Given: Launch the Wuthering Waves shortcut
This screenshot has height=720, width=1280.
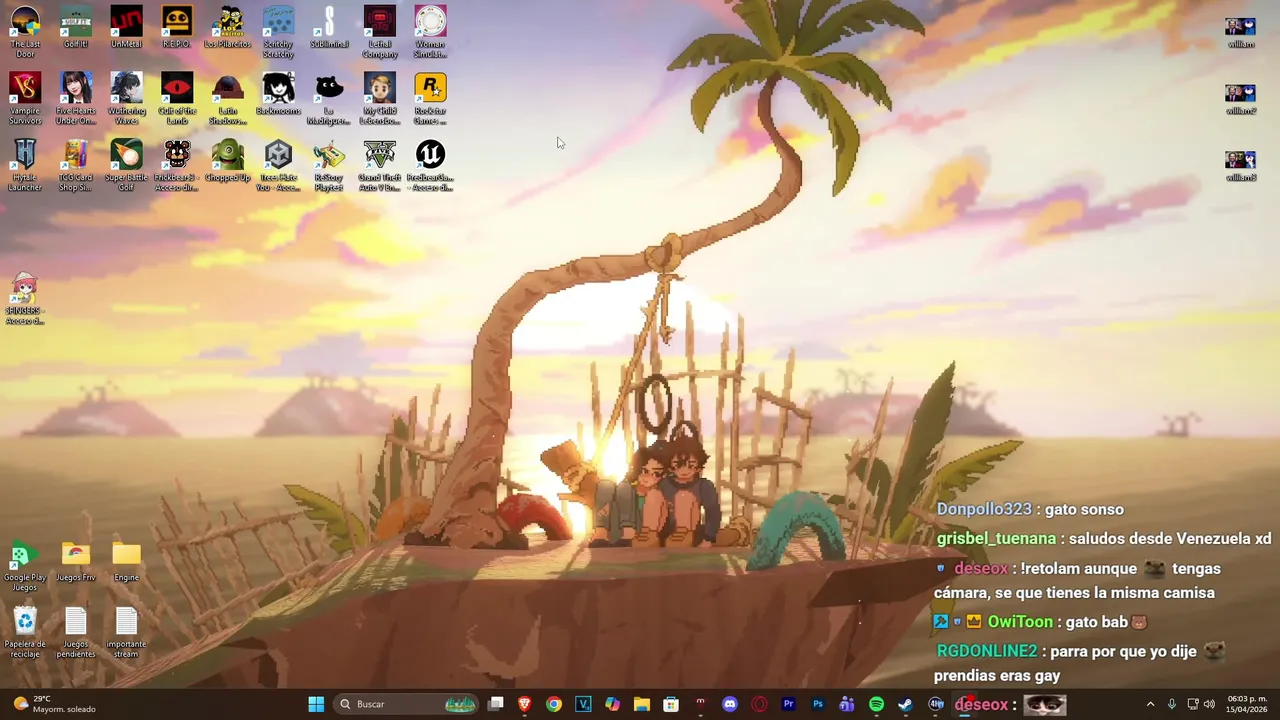Looking at the screenshot, I should coord(126,99).
